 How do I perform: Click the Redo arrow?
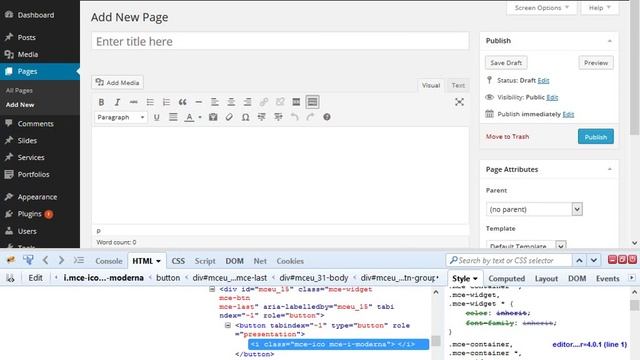pos(310,118)
